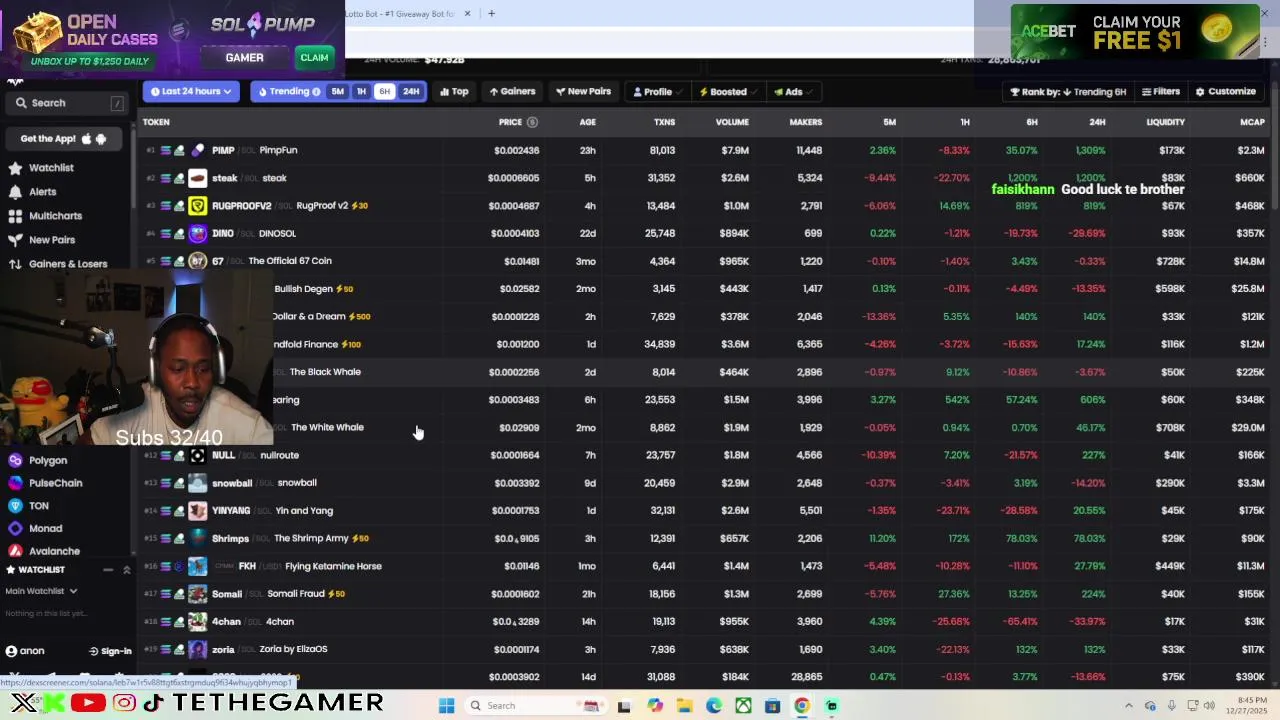This screenshot has width=1280, height=720.
Task: Select the 1H trending timeframe
Action: 362,91
